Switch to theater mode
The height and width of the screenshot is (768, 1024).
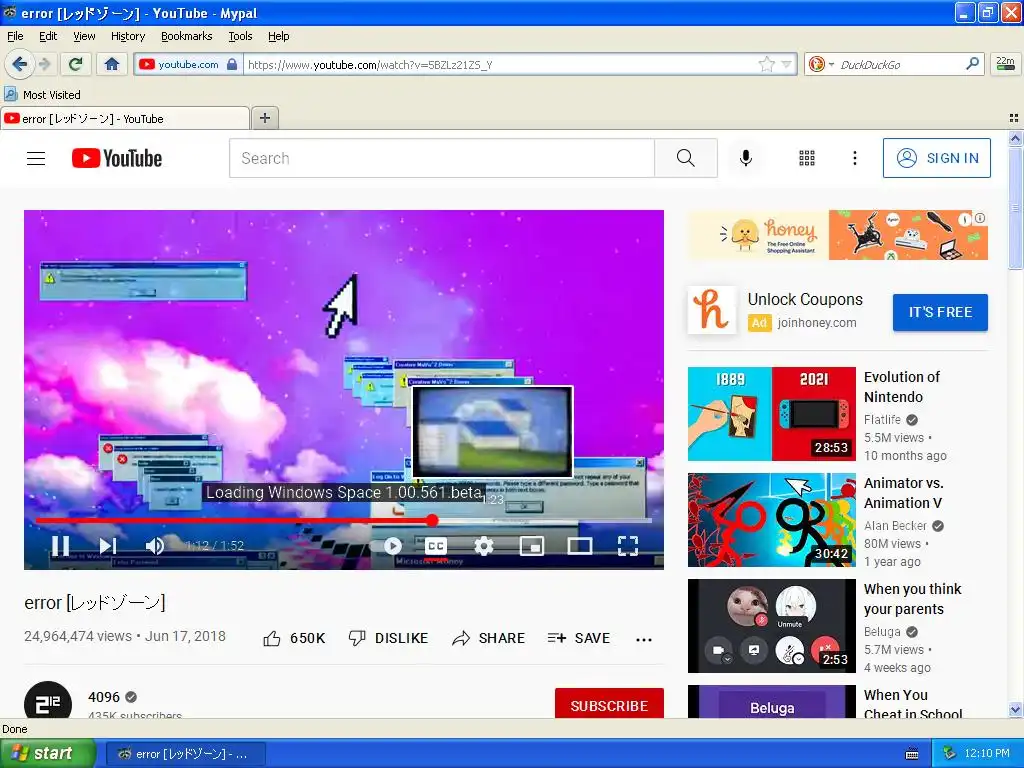tap(580, 545)
